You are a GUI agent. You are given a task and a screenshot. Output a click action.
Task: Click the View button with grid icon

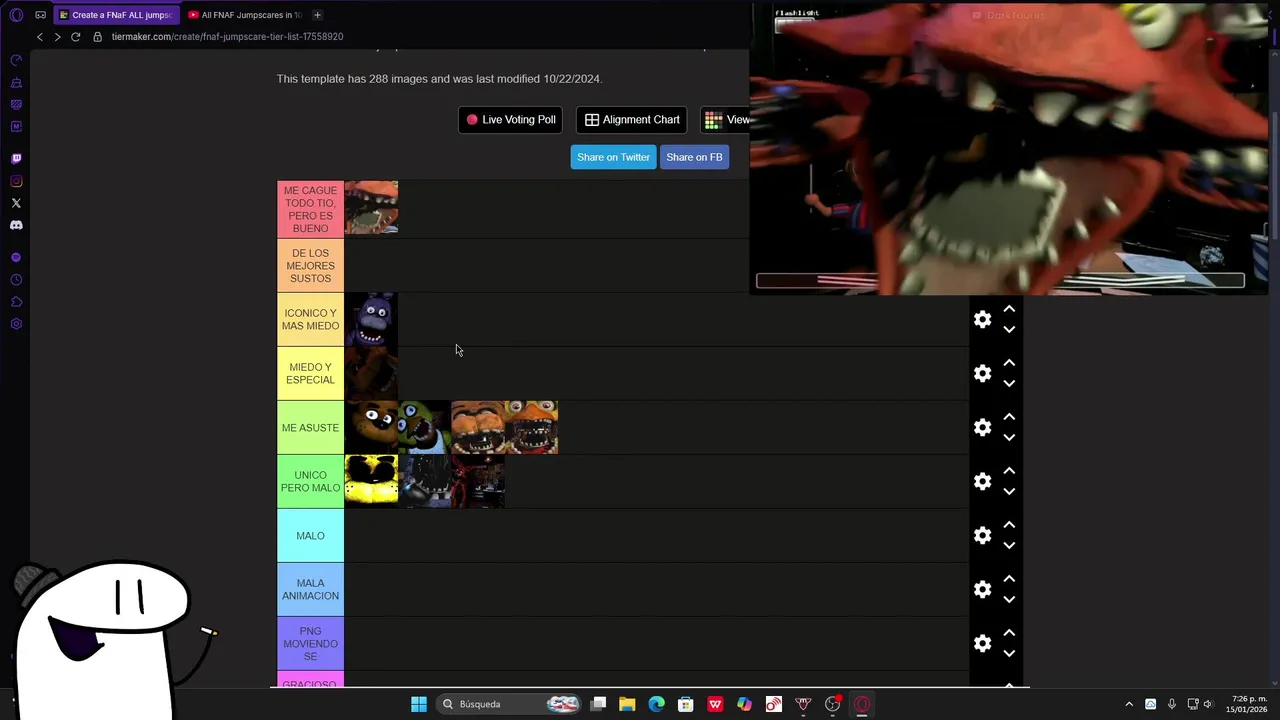(x=726, y=120)
